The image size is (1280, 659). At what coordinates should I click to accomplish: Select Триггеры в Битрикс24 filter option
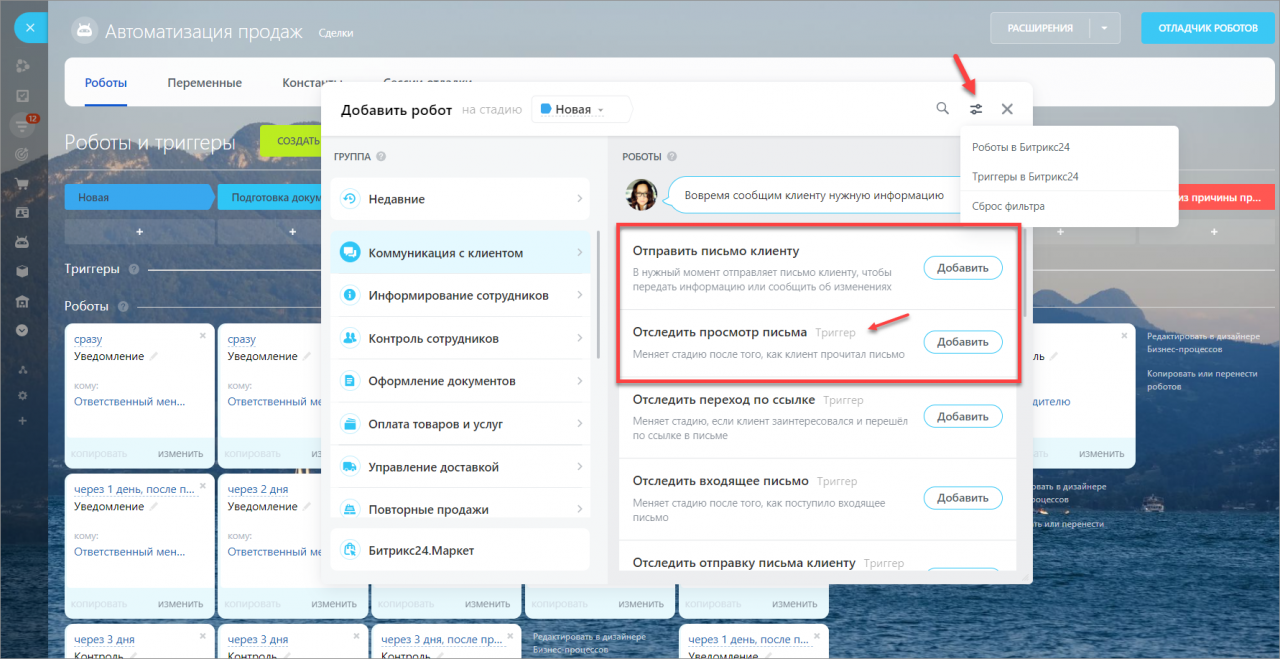[x=1025, y=176]
